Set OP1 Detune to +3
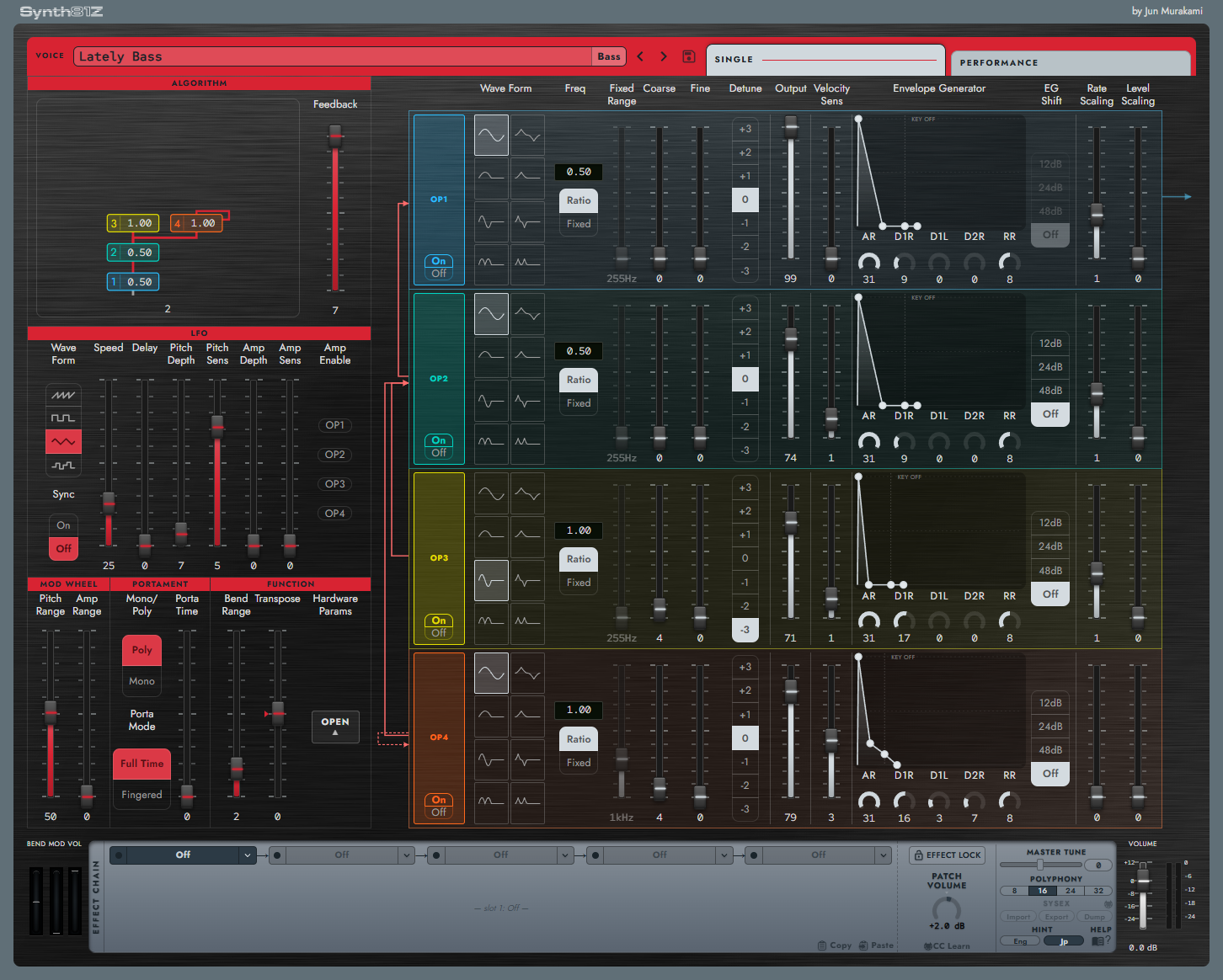This screenshot has height=980, width=1223. coord(745,129)
